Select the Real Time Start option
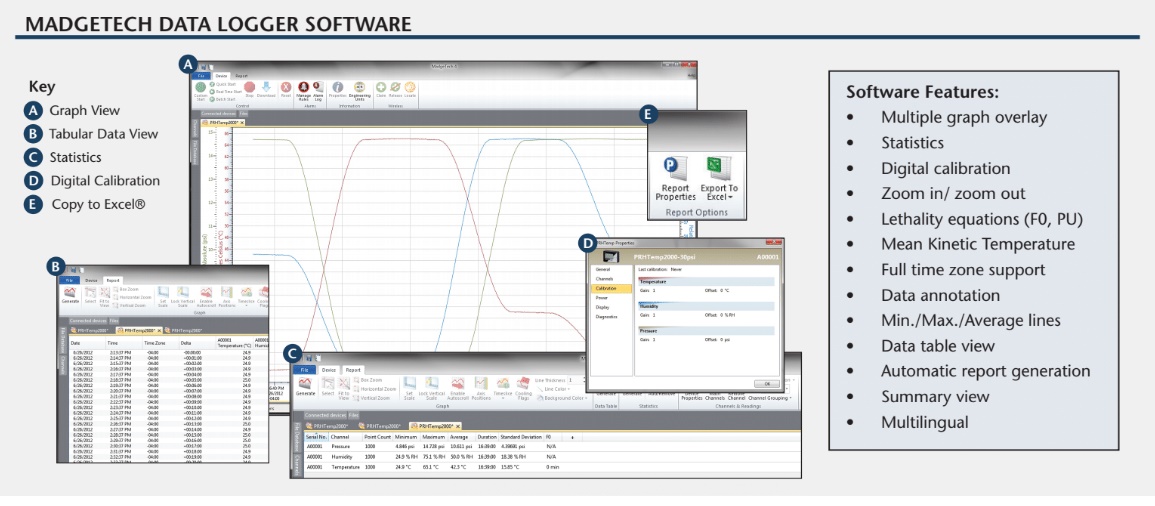This screenshot has width=1155, height=506. (226, 90)
